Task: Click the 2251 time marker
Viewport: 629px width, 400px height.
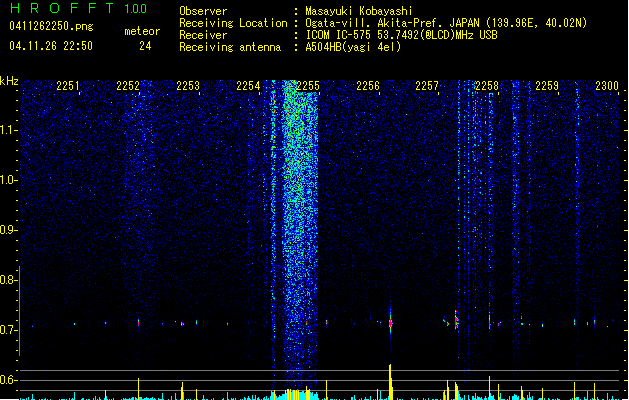Action: pyautogui.click(x=67, y=86)
